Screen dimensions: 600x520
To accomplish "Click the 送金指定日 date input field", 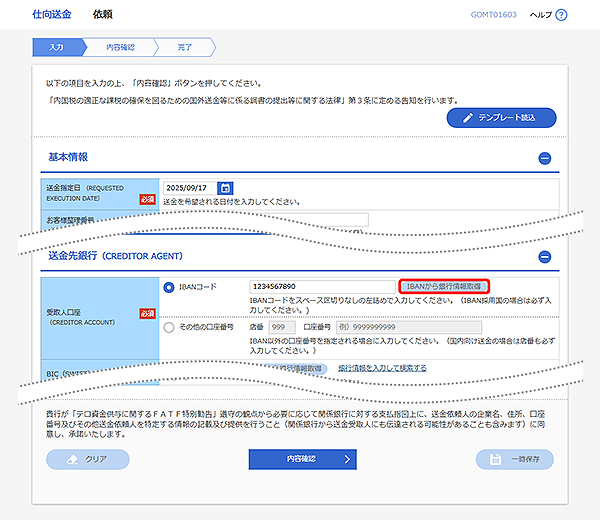I will click(x=190, y=188).
